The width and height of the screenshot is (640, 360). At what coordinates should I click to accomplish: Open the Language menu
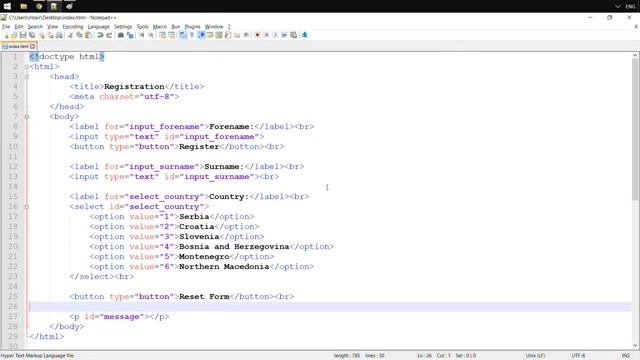coord(99,27)
